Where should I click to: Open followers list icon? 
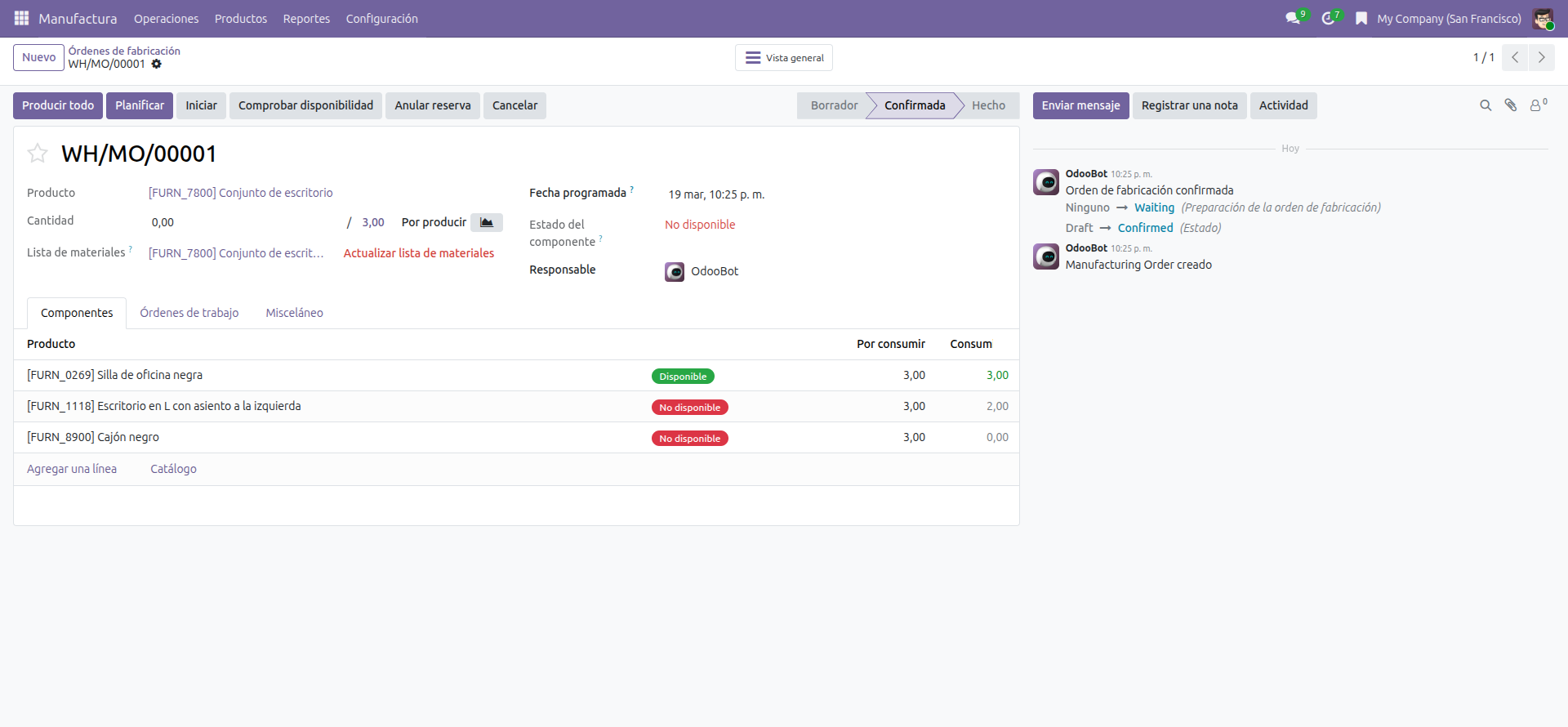(x=1536, y=105)
